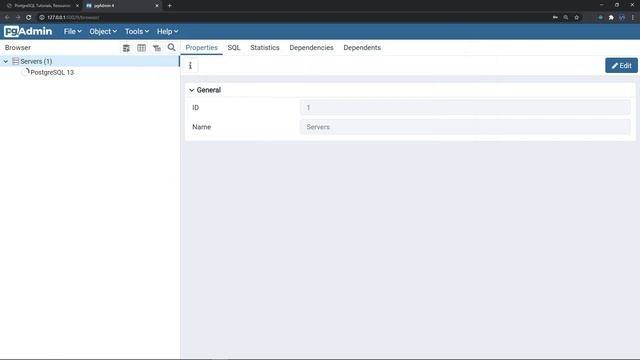Click the info icon button
The width and height of the screenshot is (640, 360).
(190, 66)
